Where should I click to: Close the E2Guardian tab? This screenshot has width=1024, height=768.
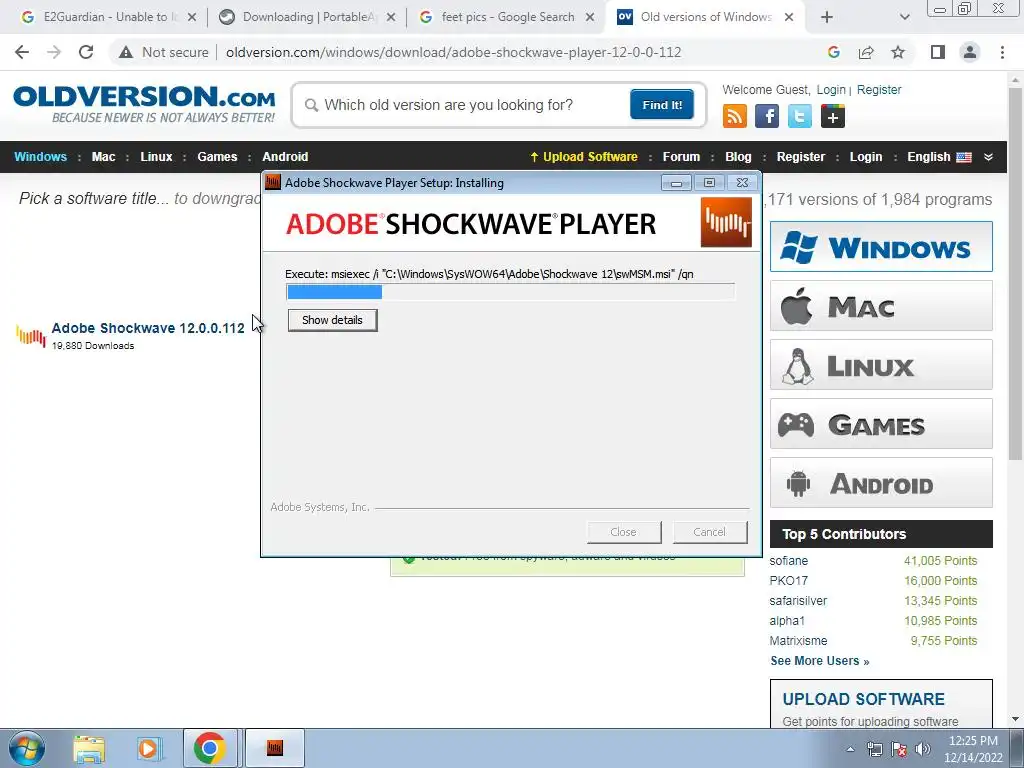192,18
